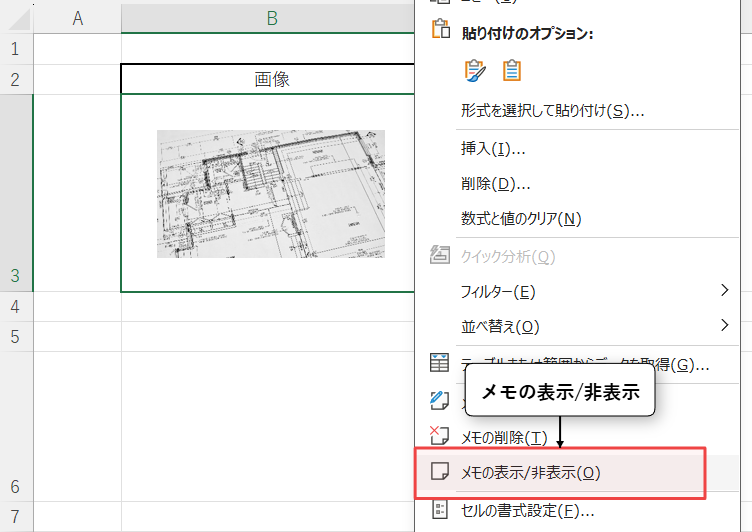
Task: Select the column A header
Action: pyautogui.click(x=77, y=17)
